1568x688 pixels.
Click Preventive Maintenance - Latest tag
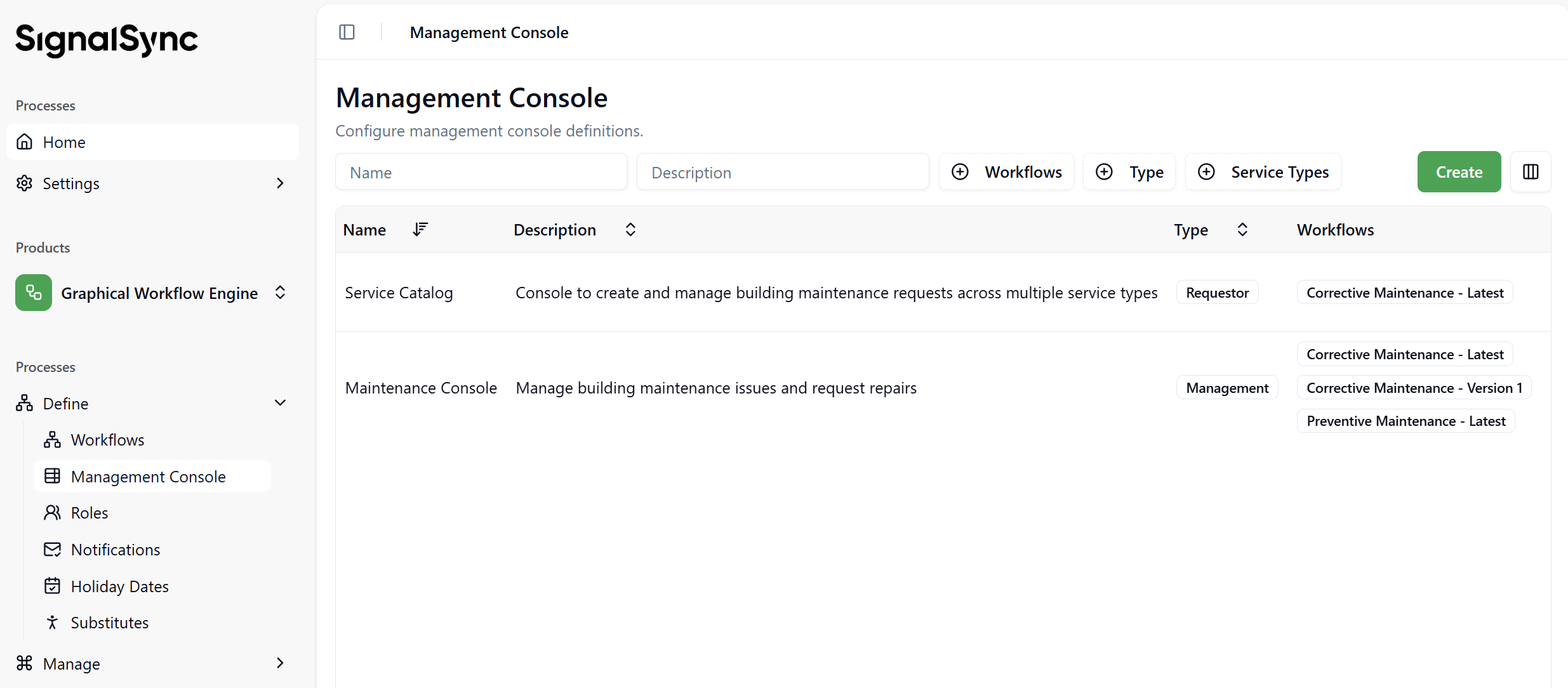pyautogui.click(x=1406, y=421)
